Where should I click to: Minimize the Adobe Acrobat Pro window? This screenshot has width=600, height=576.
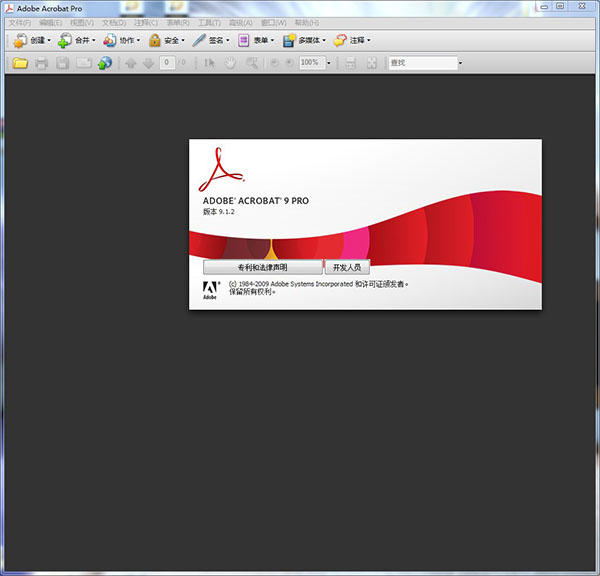tap(544, 7)
